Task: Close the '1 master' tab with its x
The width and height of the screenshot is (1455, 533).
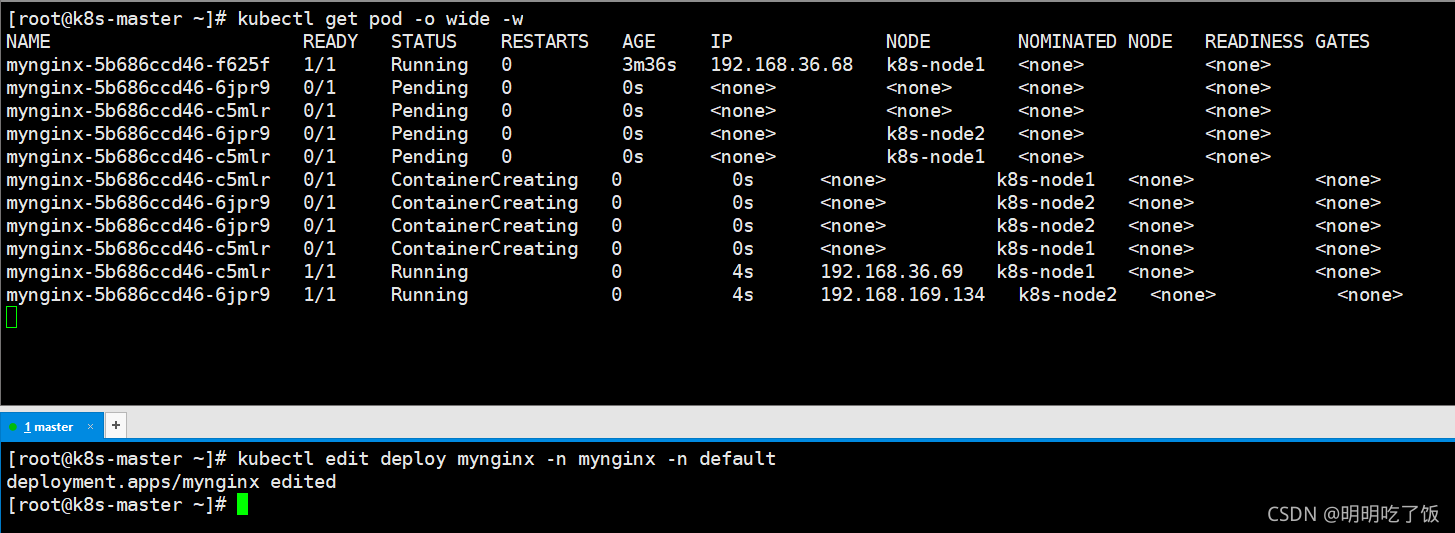Action: (90, 426)
